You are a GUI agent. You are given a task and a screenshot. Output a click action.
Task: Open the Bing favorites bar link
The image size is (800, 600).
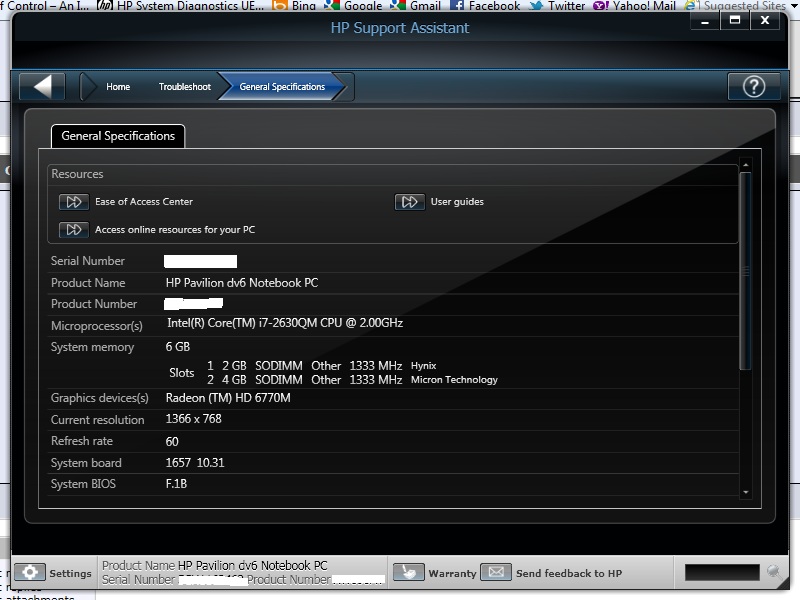point(294,6)
